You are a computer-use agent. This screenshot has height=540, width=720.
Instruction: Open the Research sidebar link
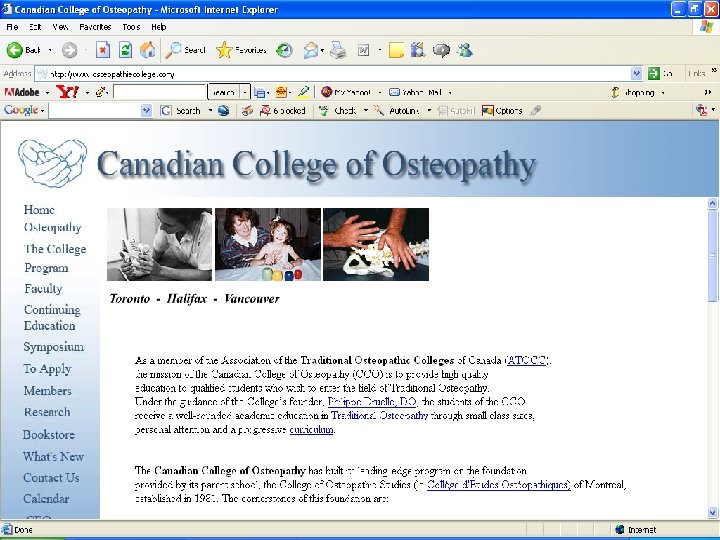47,412
